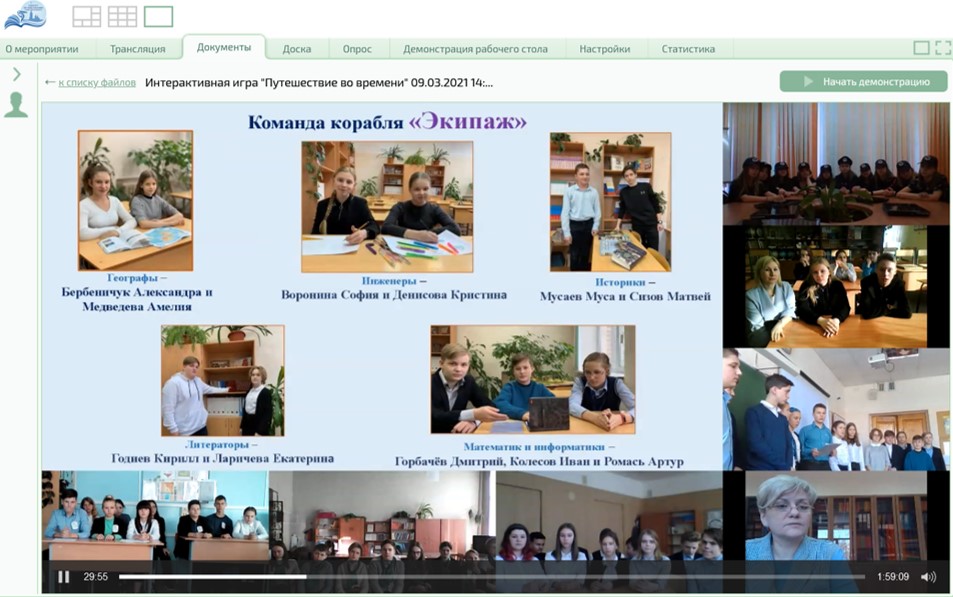Screen dimensions: 953x597
Task: Click the video progress bar to seek
Action: 490,577
